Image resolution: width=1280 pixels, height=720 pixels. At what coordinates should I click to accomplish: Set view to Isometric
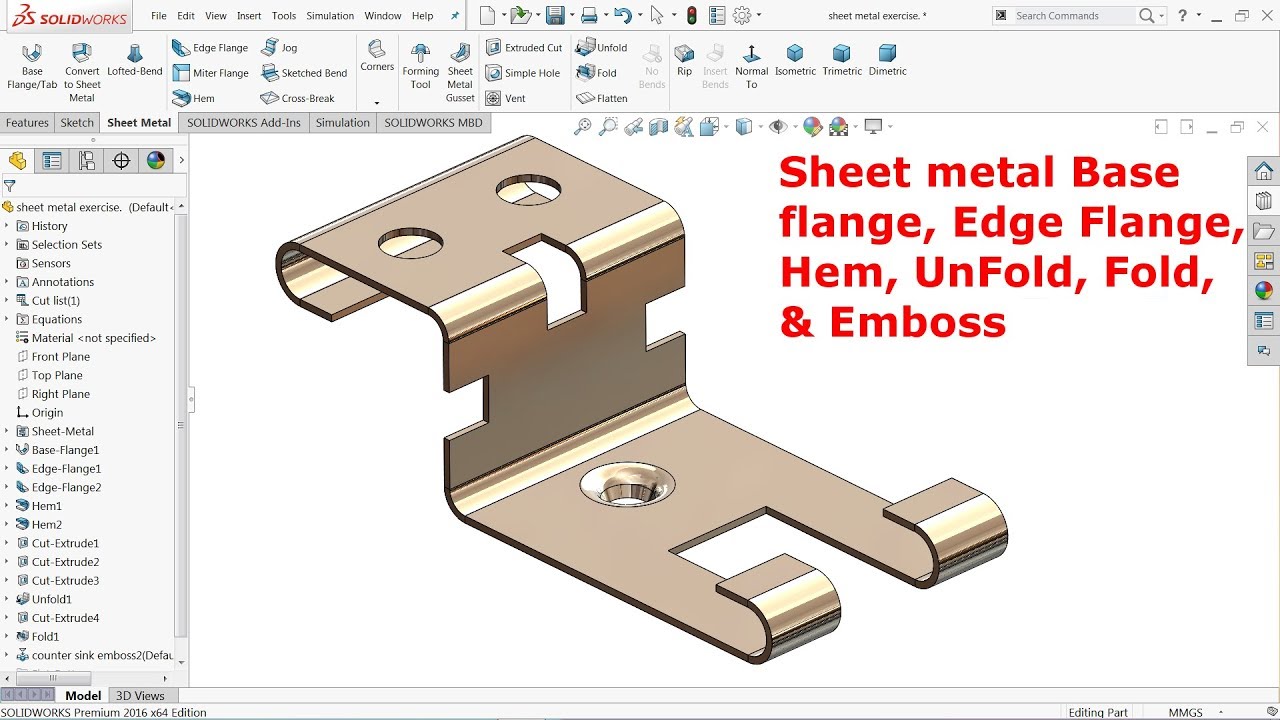[795, 60]
